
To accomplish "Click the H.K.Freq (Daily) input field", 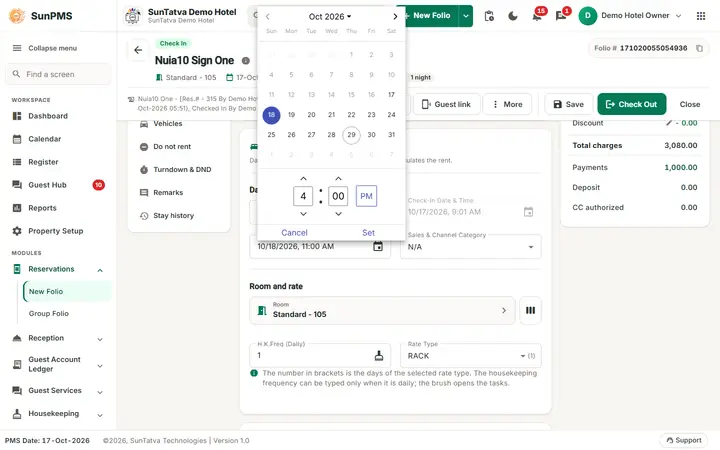I will 320,355.
